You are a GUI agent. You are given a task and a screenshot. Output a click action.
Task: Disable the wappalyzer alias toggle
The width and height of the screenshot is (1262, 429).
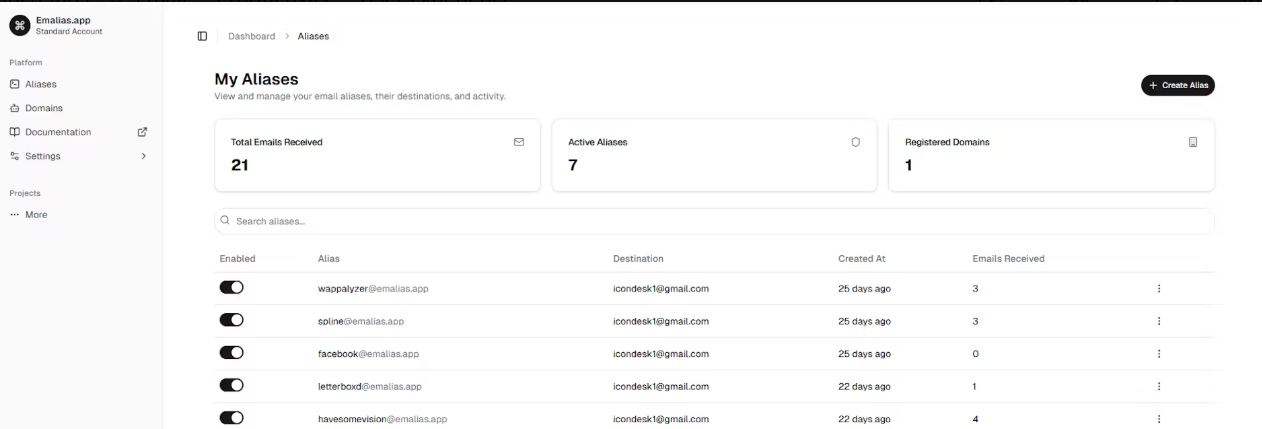coord(231,288)
